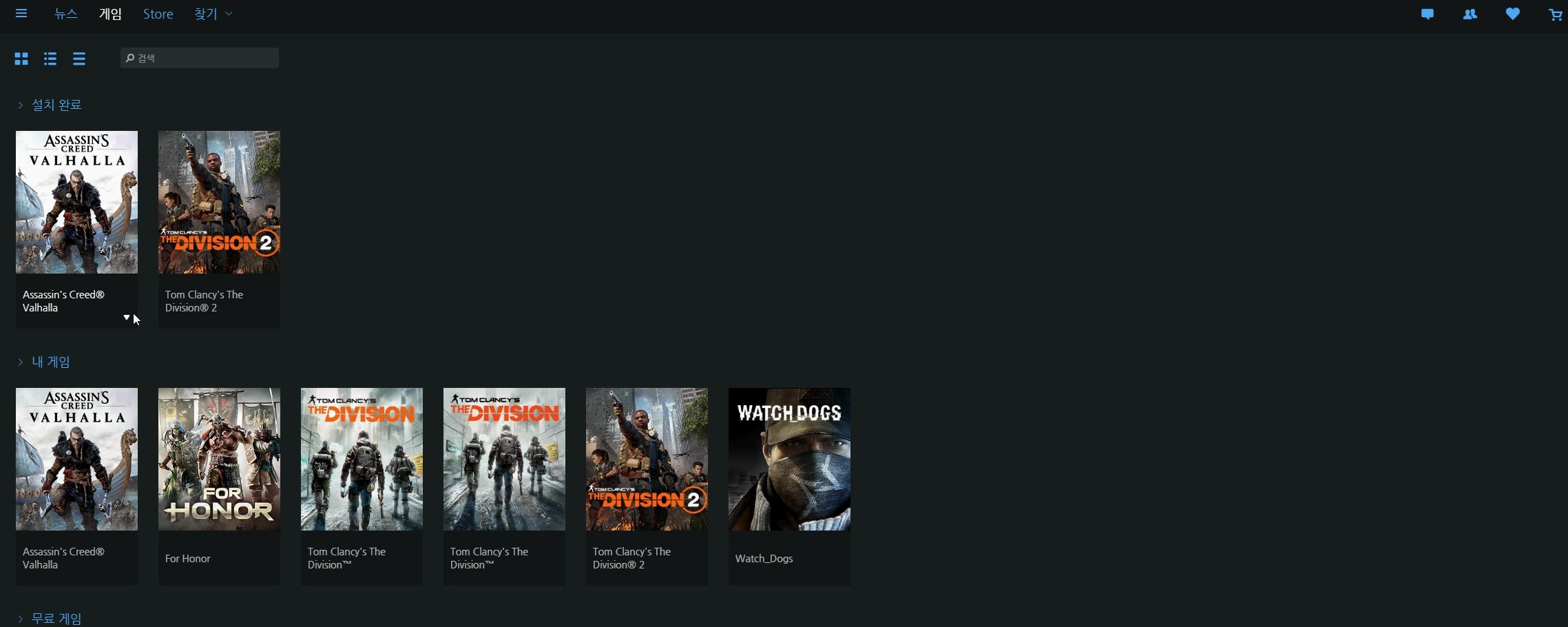Image resolution: width=1568 pixels, height=627 pixels.
Task: Click the Watch_Dogs title text
Action: click(x=764, y=558)
